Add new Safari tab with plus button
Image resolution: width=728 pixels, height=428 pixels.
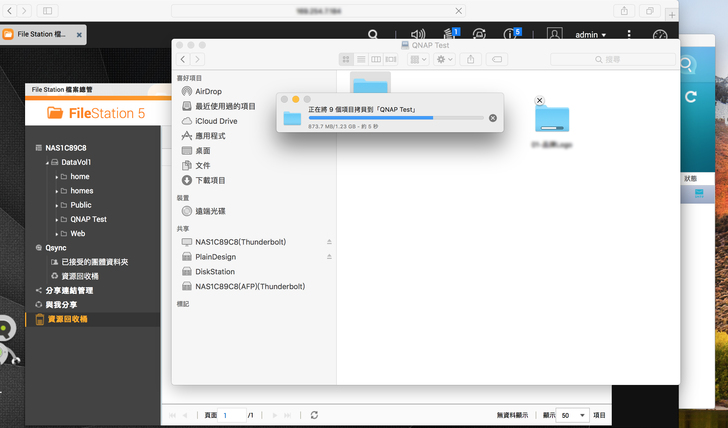[x=672, y=15]
